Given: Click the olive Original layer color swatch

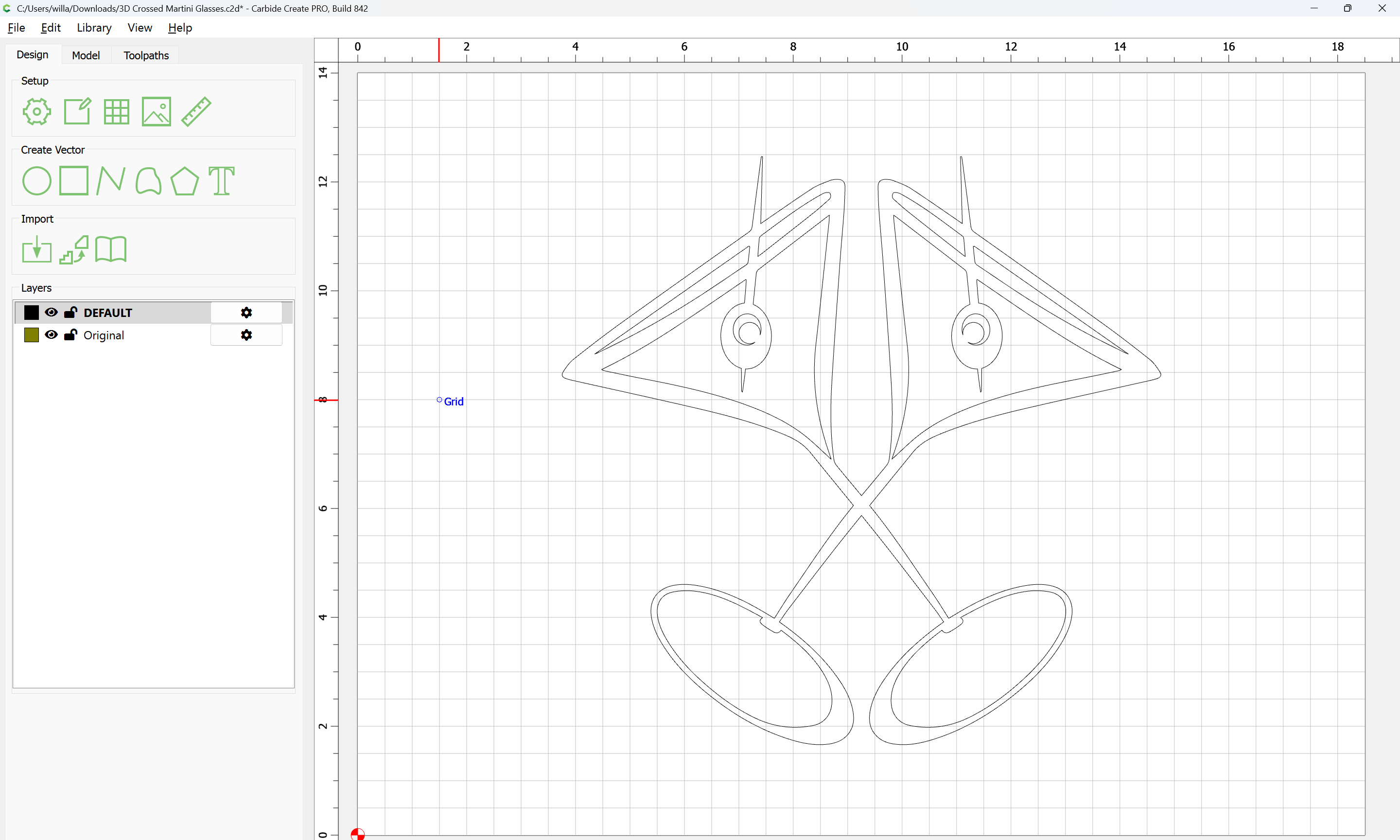Looking at the screenshot, I should [32, 335].
